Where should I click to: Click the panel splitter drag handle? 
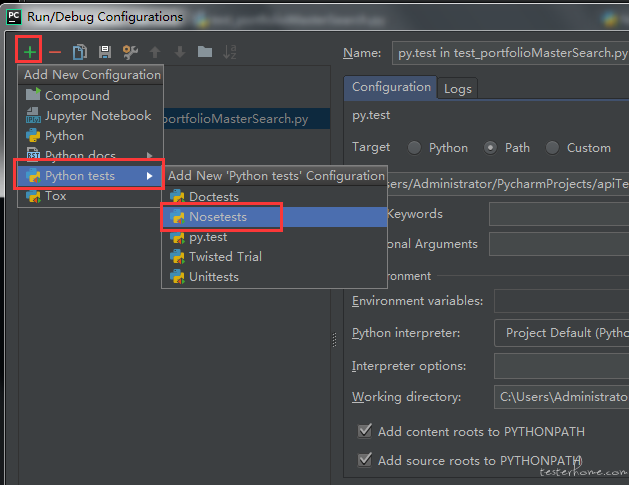[334, 340]
